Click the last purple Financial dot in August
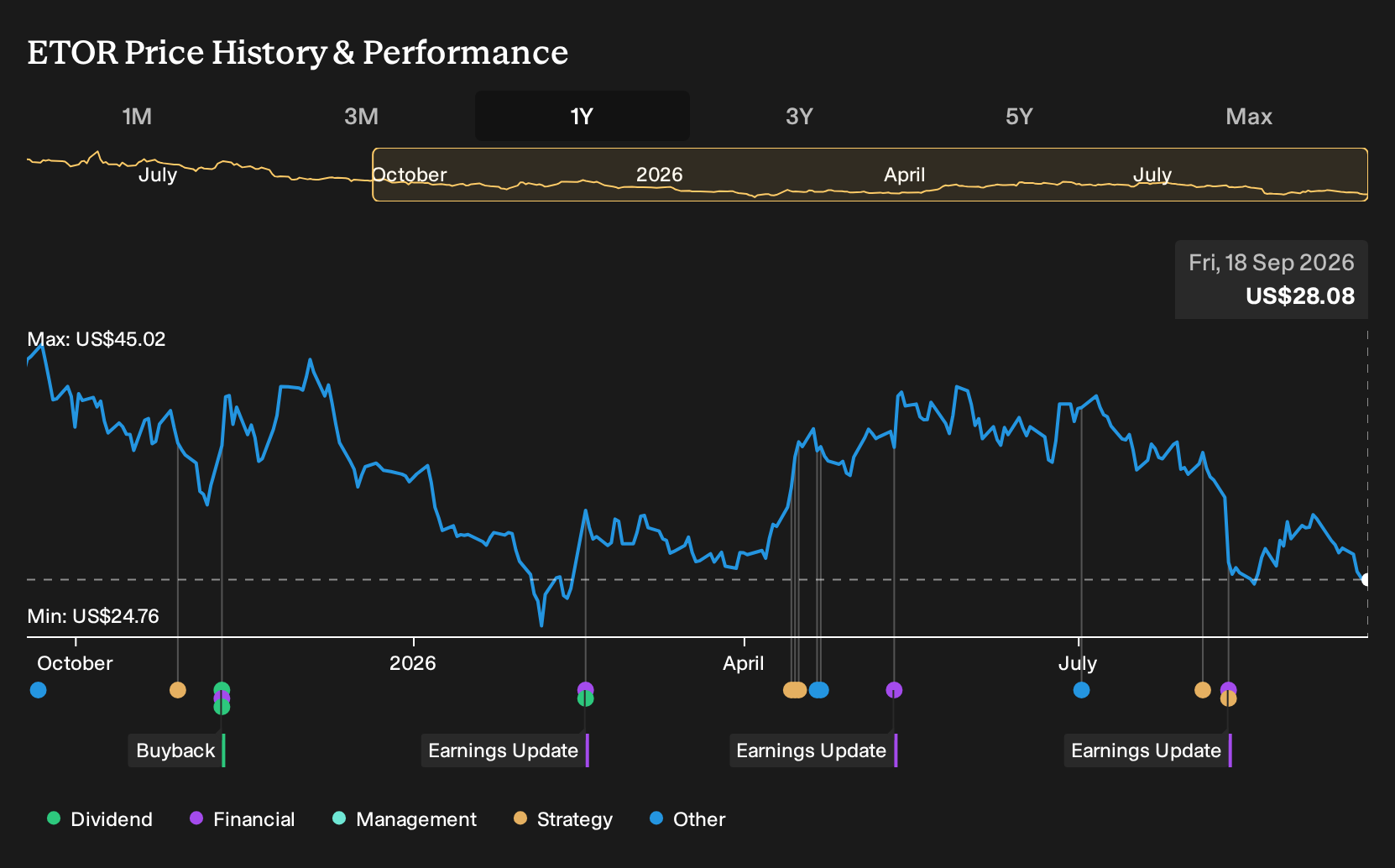1395x868 pixels. pos(1228,688)
